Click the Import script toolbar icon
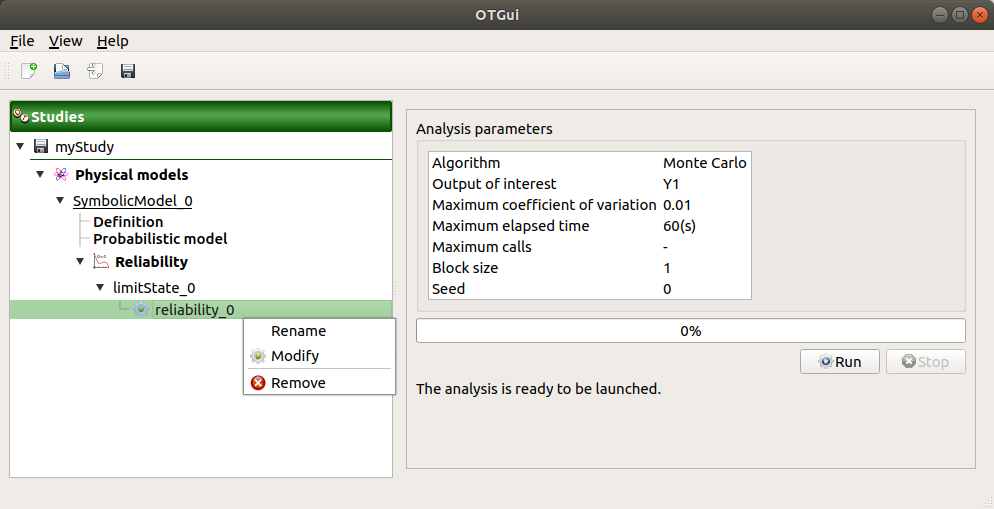The width and height of the screenshot is (994, 509). pos(95,71)
